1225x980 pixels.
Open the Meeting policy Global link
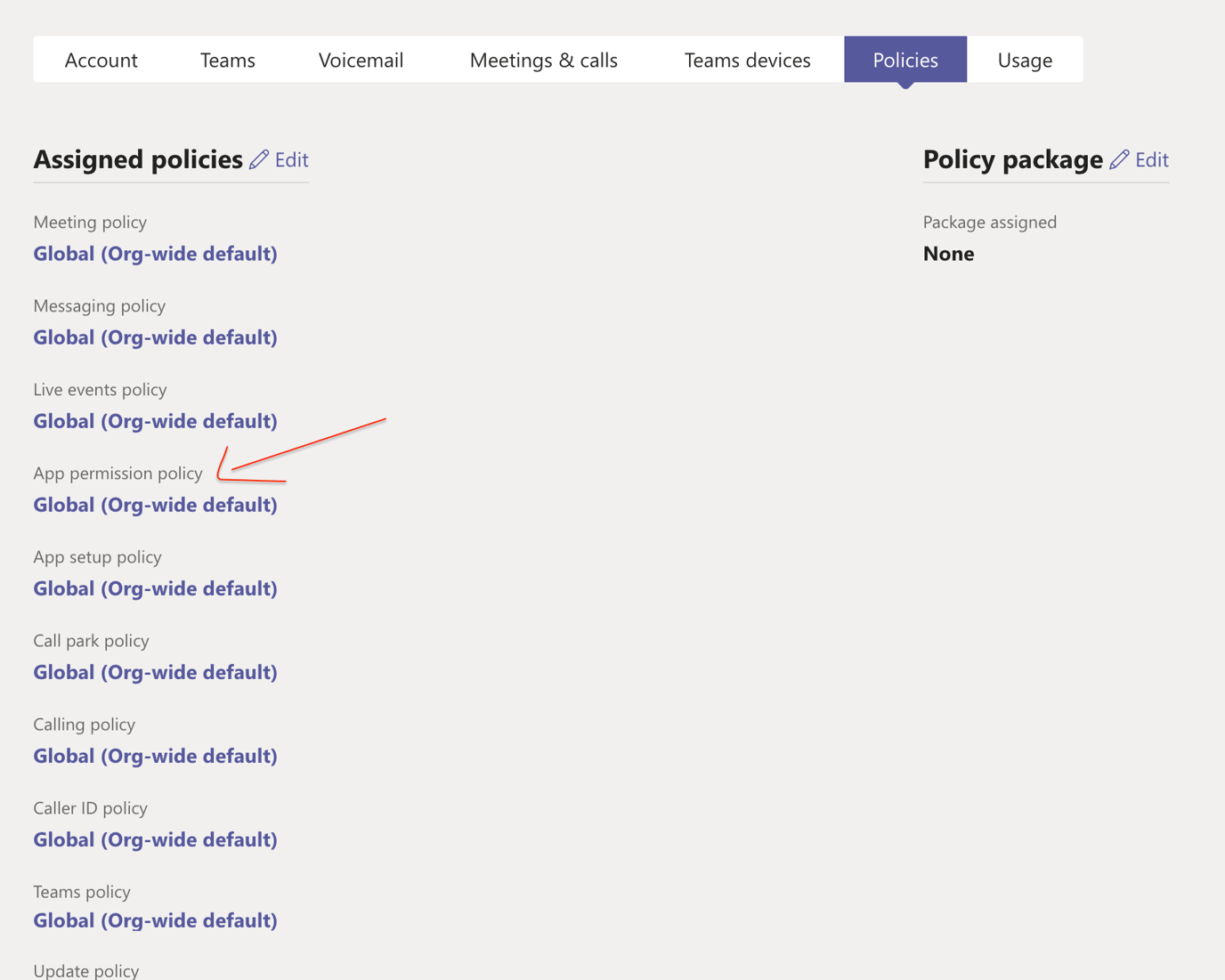[155, 253]
